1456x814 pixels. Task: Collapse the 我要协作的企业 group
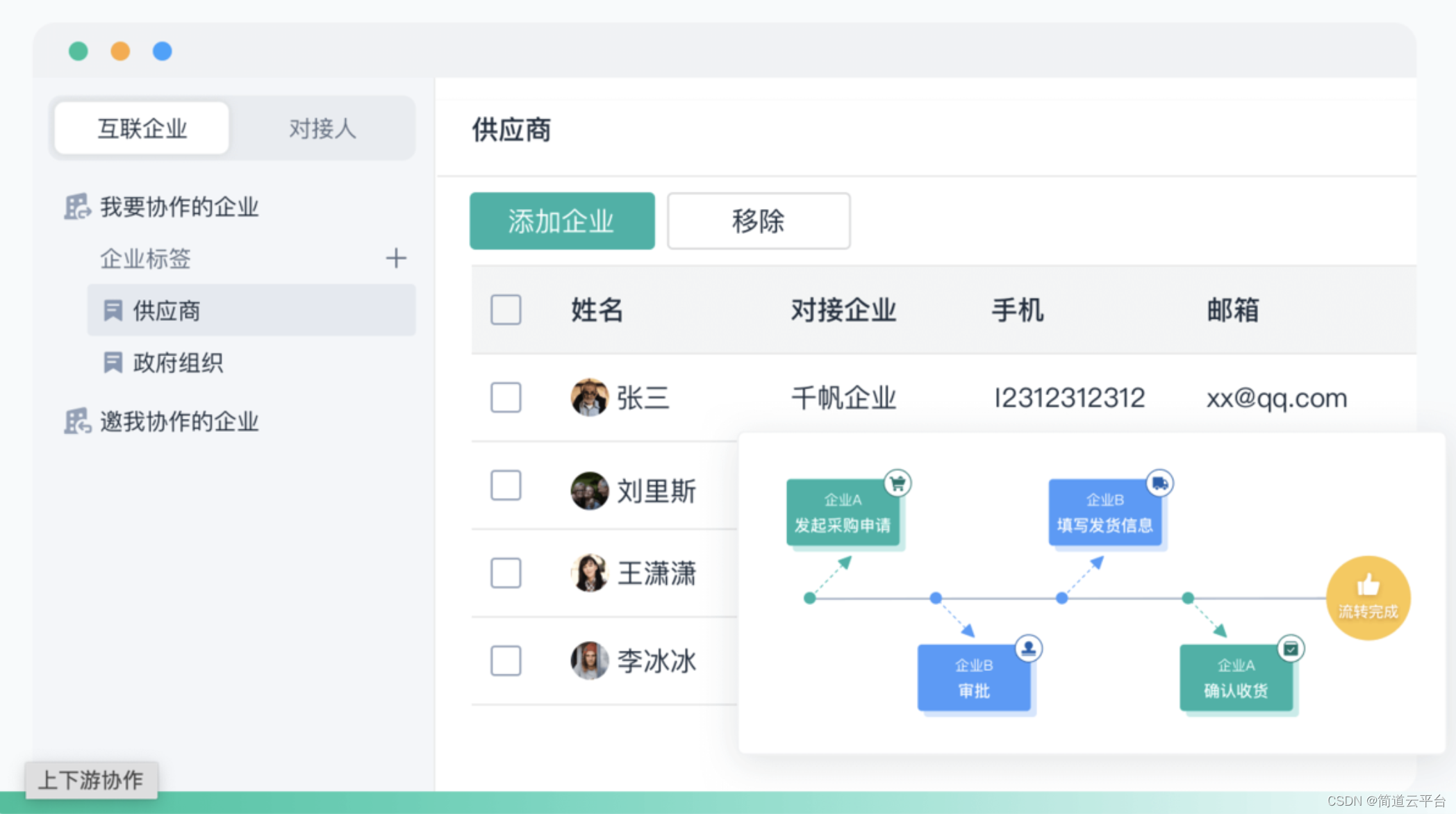(179, 206)
